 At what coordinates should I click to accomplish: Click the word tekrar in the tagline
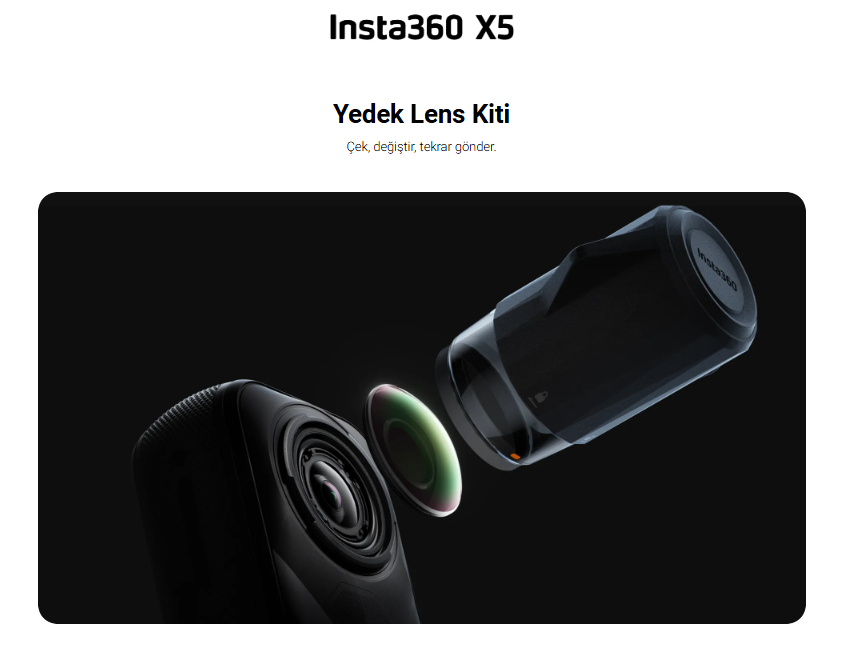pyautogui.click(x=436, y=147)
